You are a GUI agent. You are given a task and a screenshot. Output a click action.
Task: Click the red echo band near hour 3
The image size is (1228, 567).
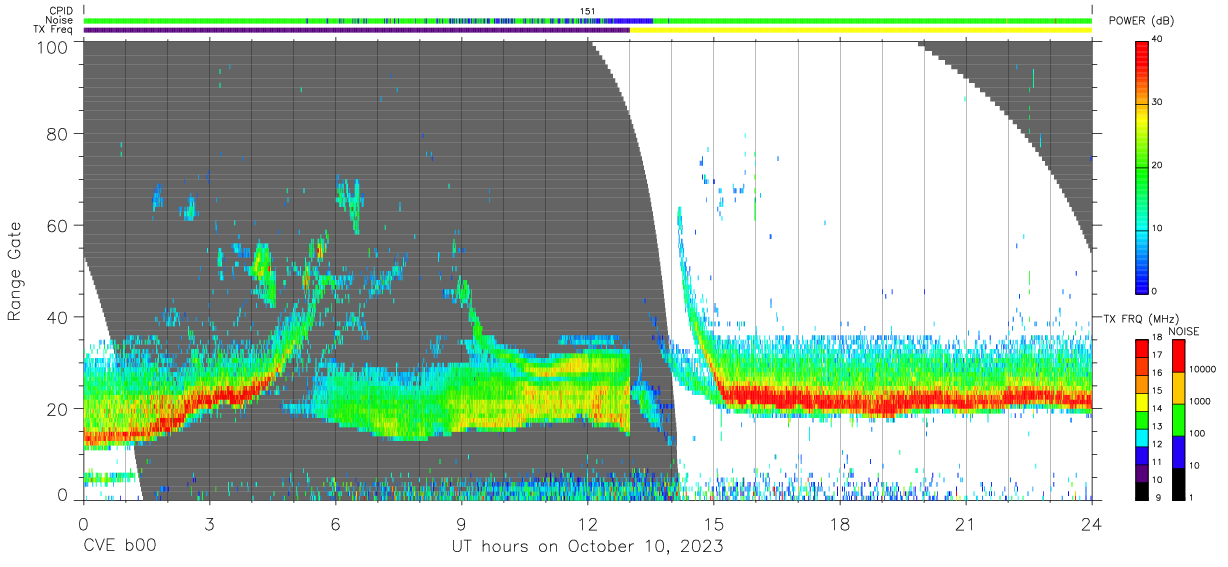point(210,400)
